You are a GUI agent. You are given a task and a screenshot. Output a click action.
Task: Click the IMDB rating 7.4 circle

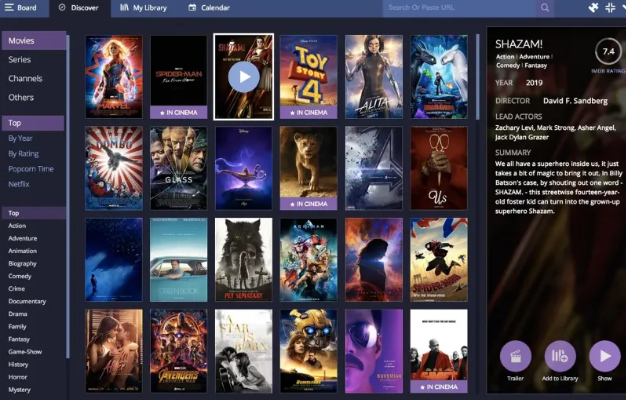pyautogui.click(x=606, y=50)
